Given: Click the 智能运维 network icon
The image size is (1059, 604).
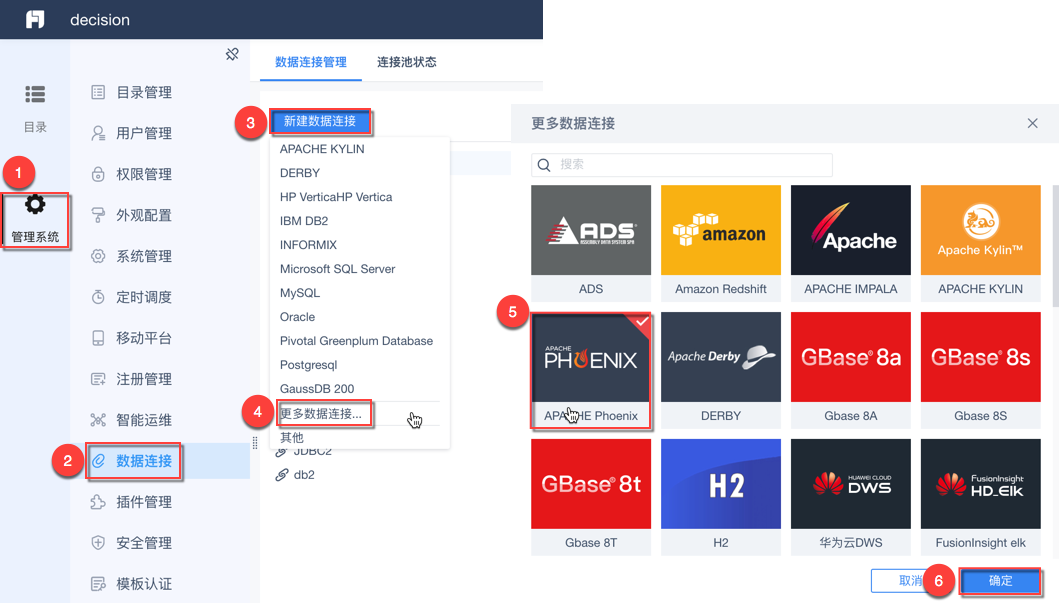Looking at the screenshot, I should point(98,420).
